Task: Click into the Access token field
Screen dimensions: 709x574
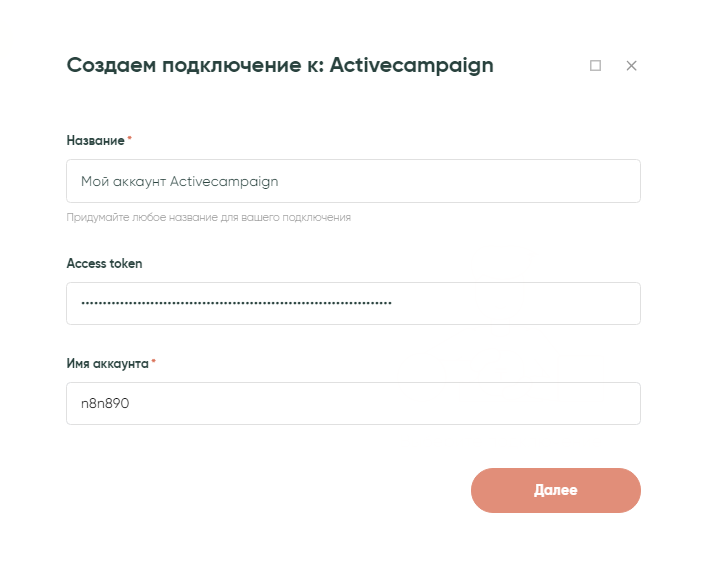Action: 353,303
